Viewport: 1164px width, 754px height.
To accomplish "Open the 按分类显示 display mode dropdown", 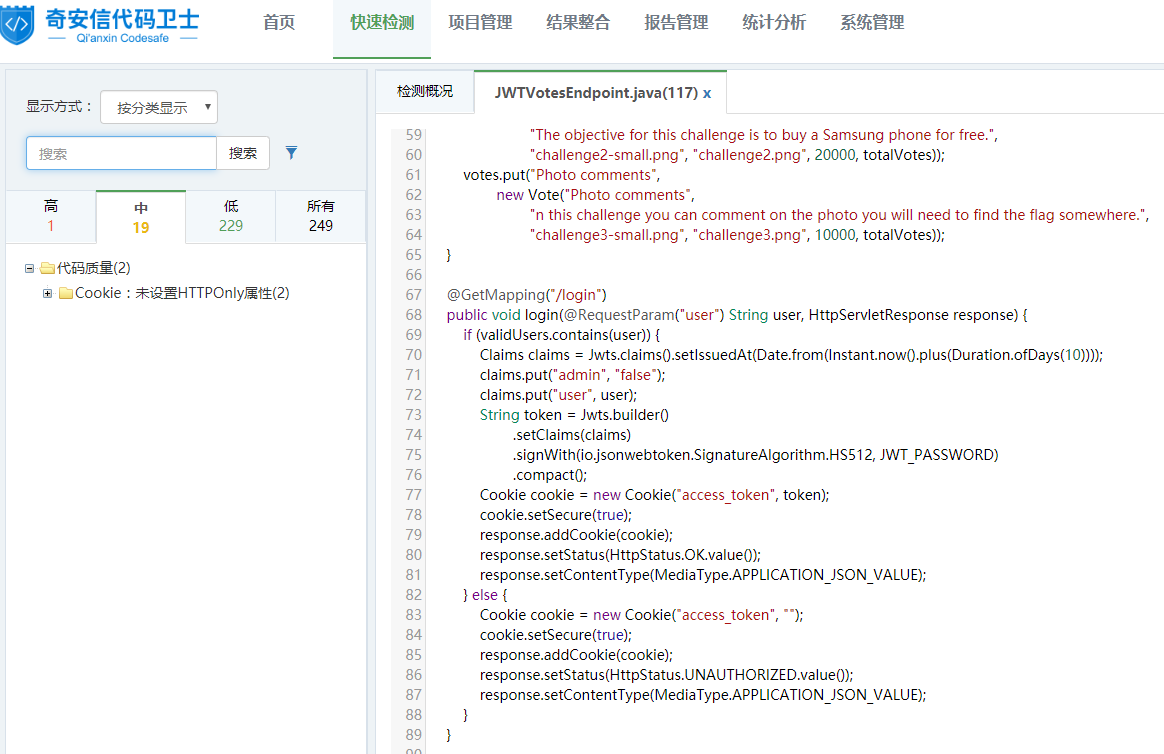I will tap(159, 107).
